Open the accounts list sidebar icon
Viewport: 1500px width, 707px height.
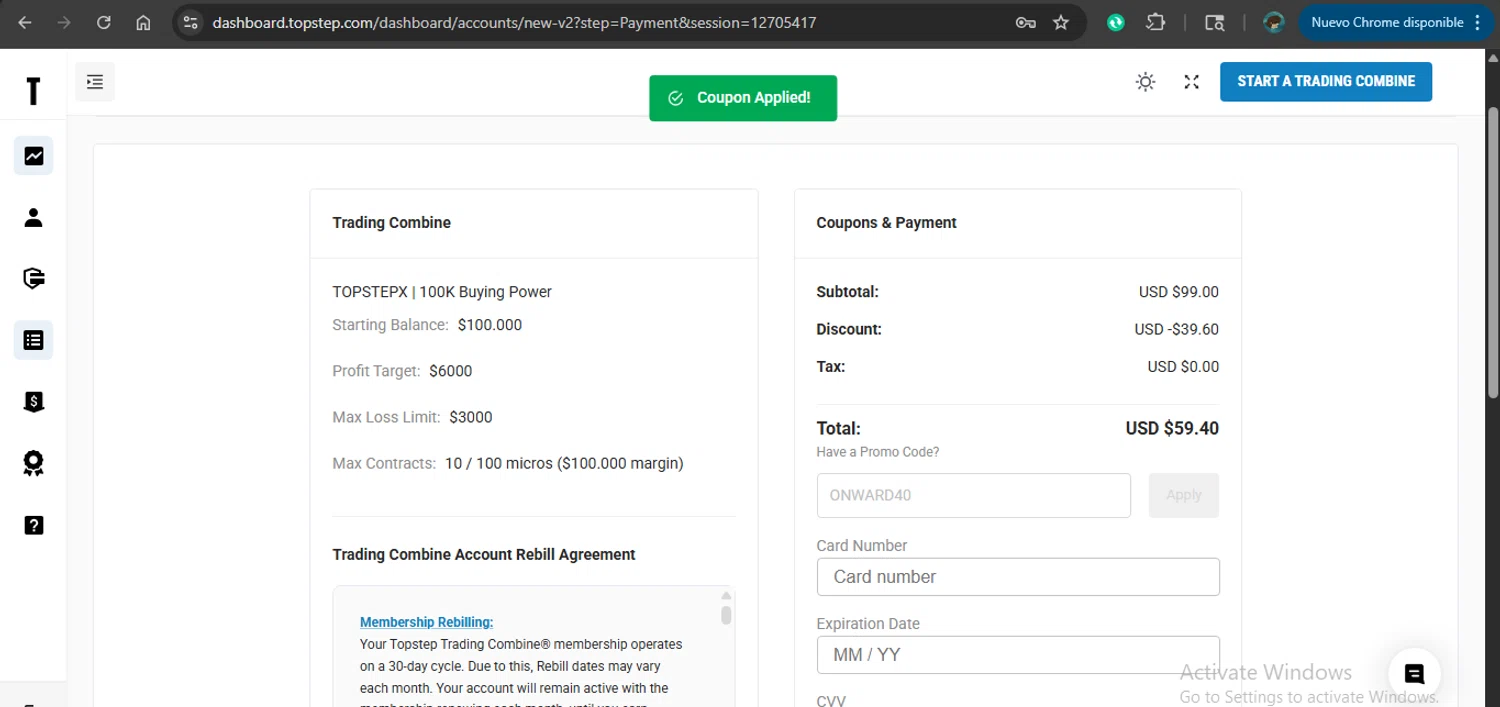34,340
